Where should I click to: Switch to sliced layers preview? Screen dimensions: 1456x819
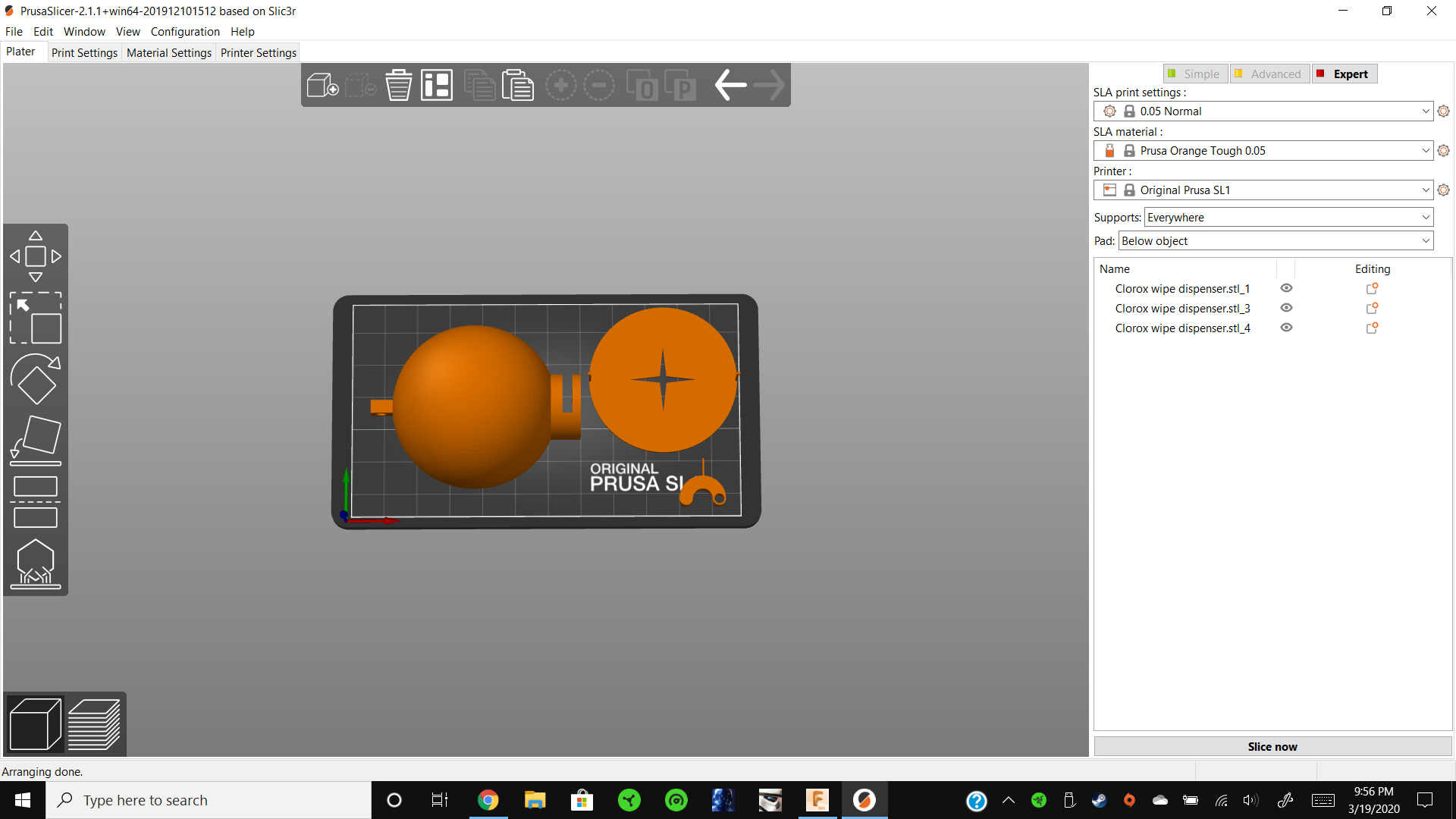pyautogui.click(x=94, y=724)
